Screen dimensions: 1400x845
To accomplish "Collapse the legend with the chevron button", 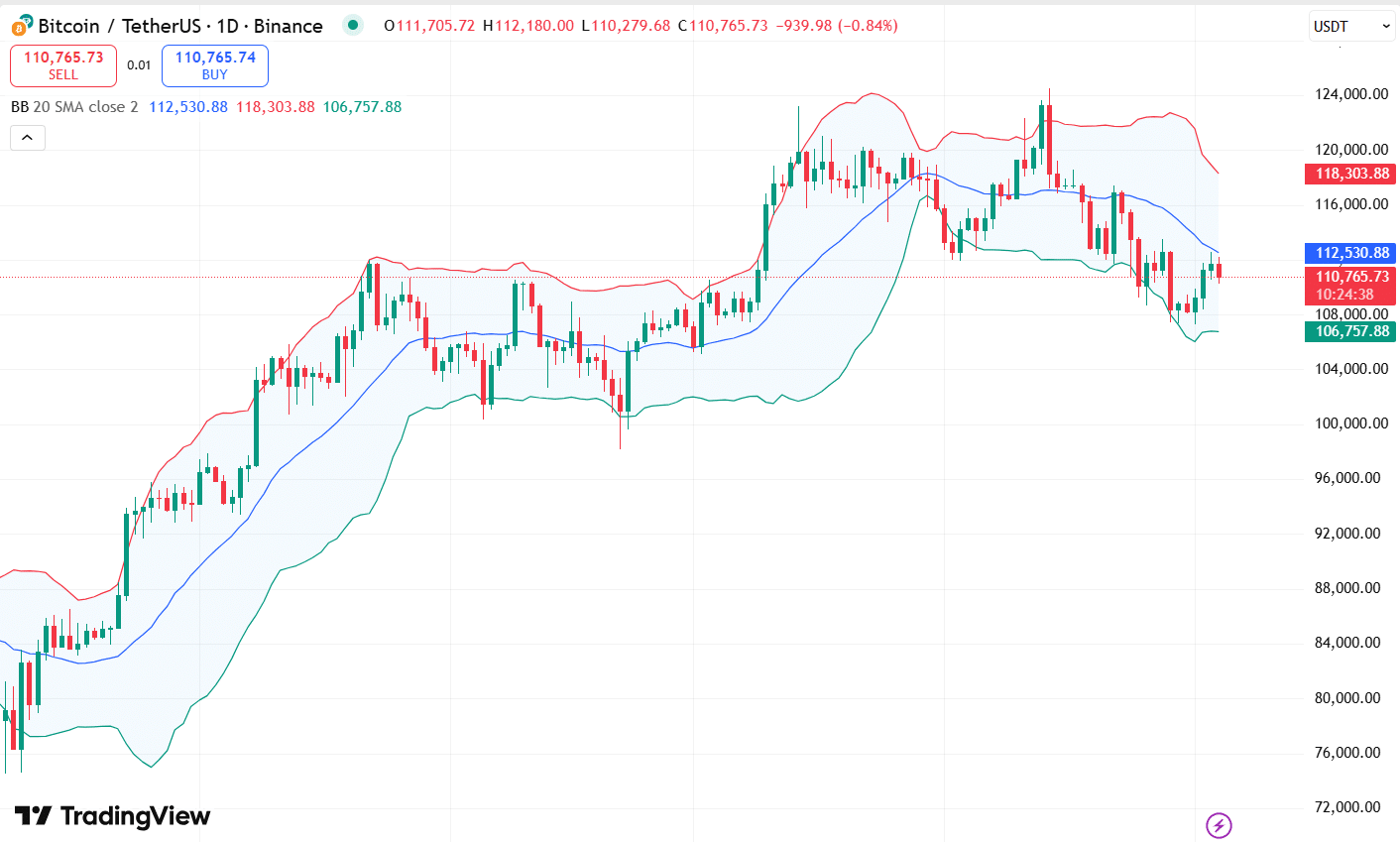I will (27, 137).
